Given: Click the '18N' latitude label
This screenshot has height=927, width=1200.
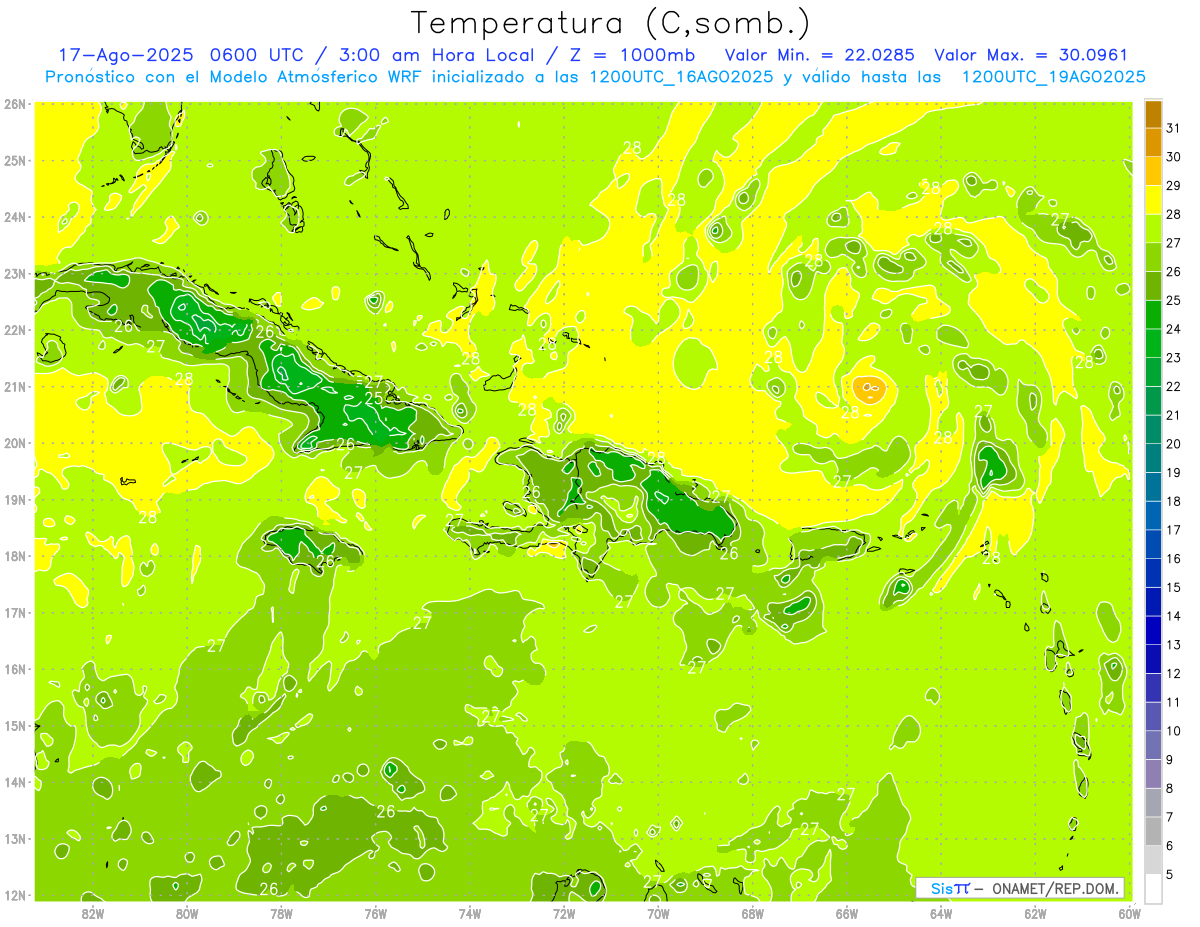Looking at the screenshot, I should coord(16,556).
